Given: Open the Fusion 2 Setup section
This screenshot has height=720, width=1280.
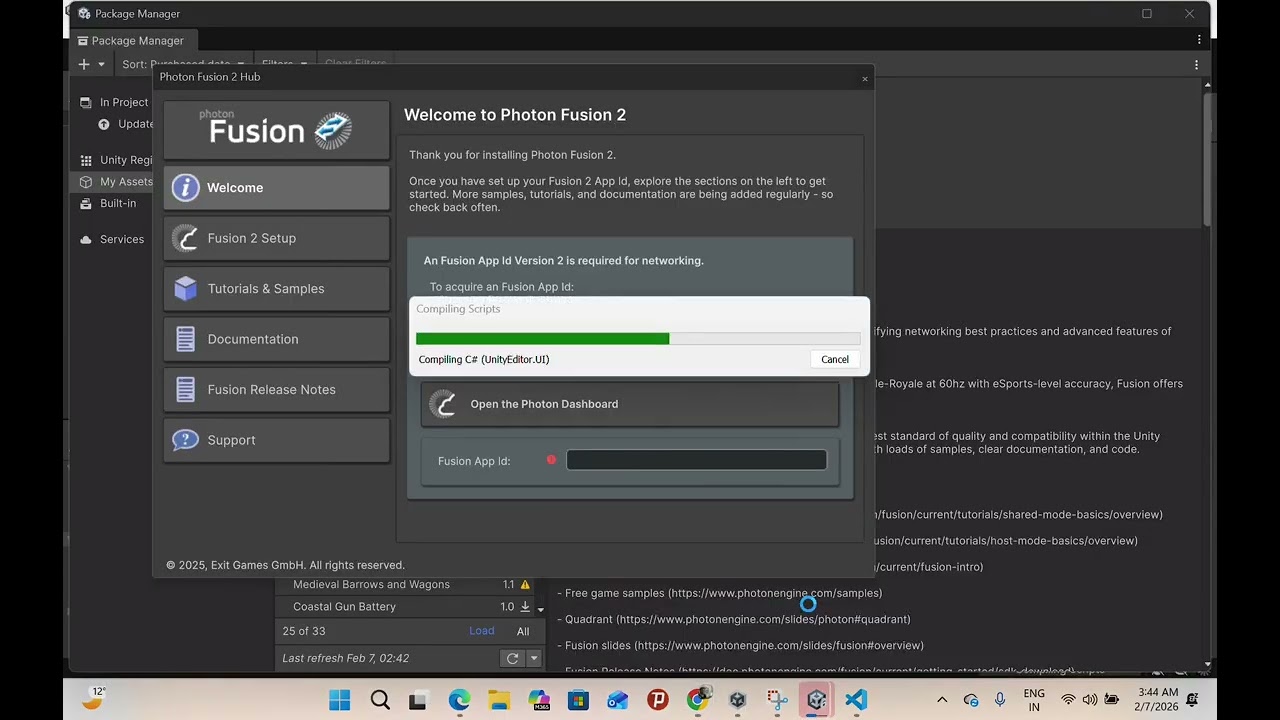Looking at the screenshot, I should tap(277, 238).
